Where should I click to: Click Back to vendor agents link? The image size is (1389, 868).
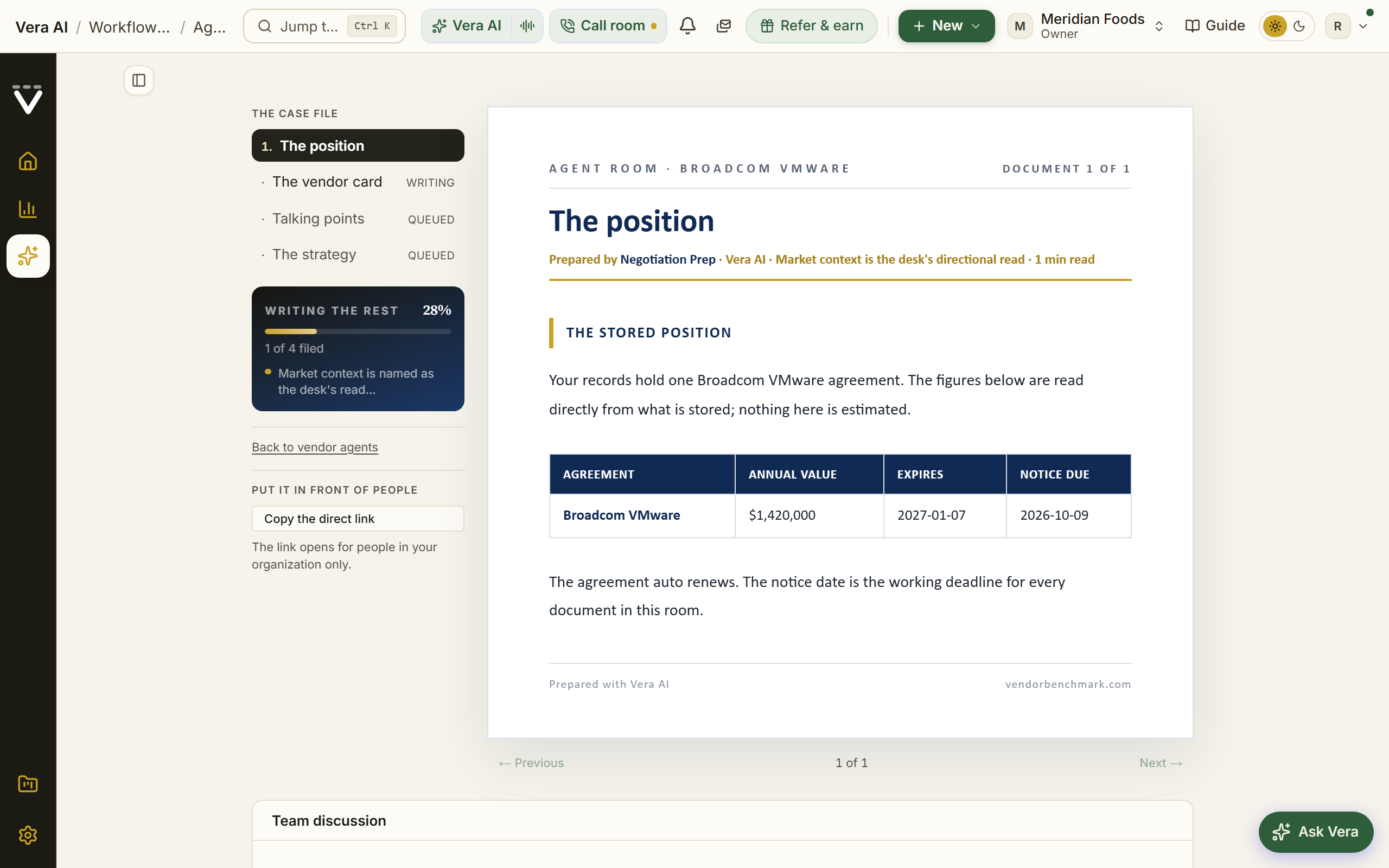[315, 447]
